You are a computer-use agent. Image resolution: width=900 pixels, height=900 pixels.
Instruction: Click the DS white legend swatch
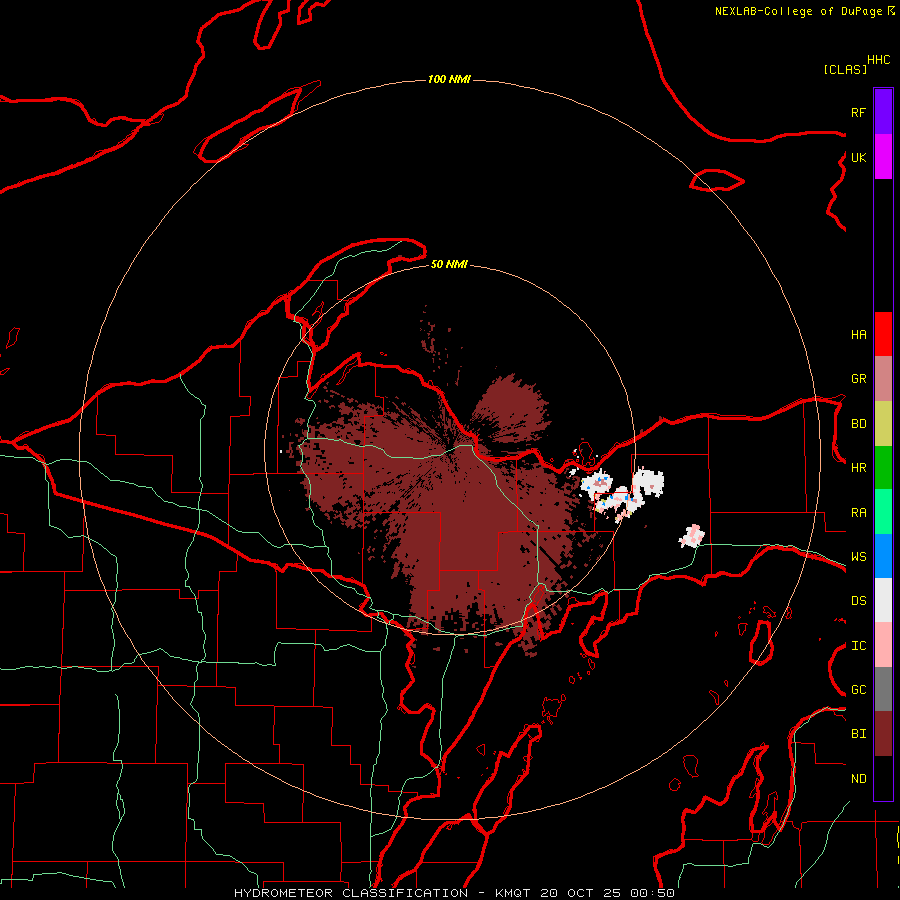[x=883, y=600]
